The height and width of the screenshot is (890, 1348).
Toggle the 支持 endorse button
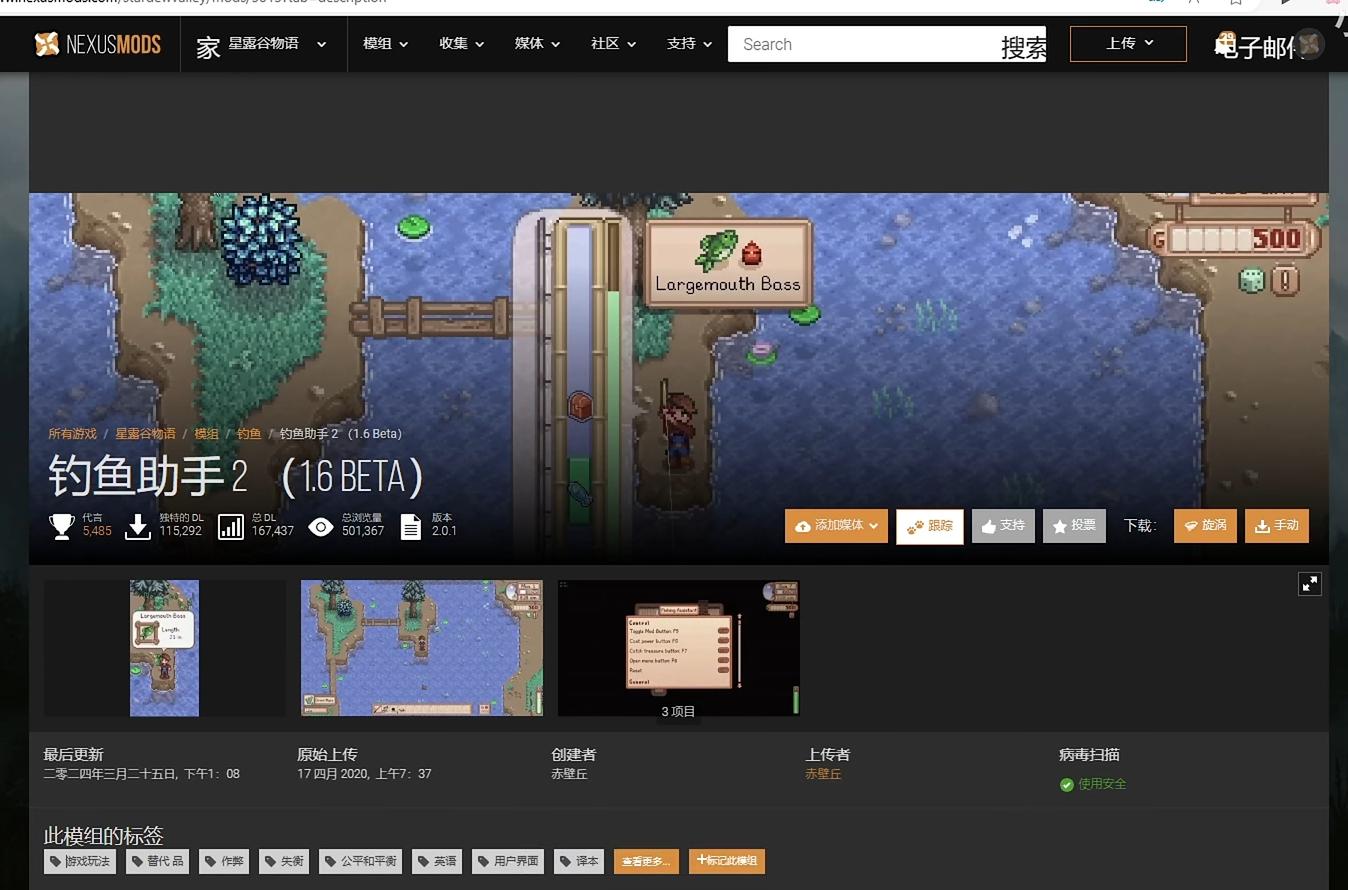[1002, 526]
